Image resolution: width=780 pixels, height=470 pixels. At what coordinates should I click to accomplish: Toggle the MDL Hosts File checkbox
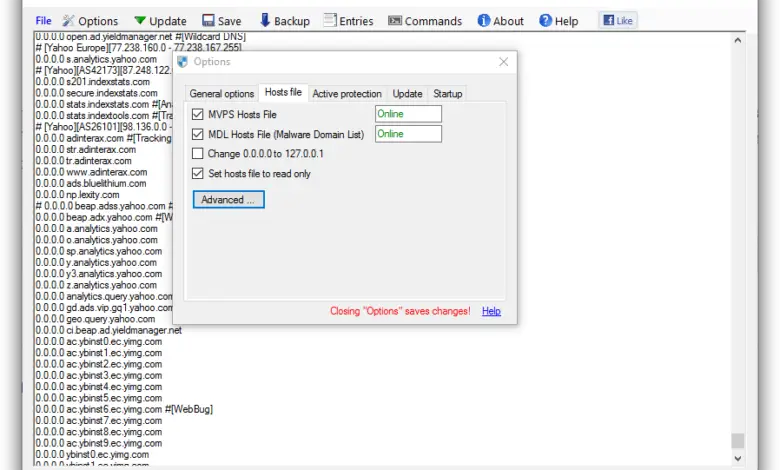tap(197, 134)
